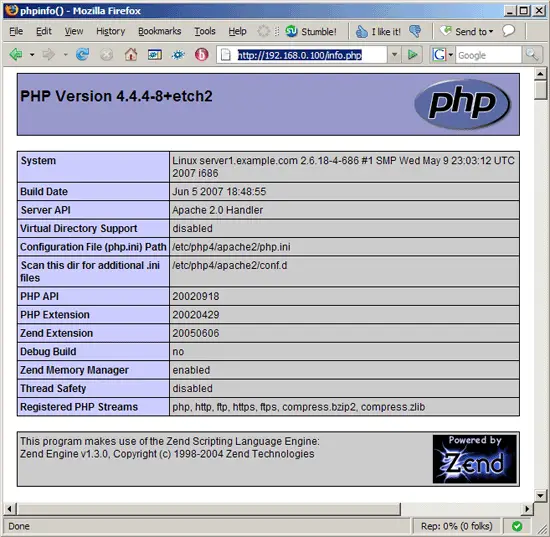The image size is (550, 537).
Task: Click the green Back arrow button
Action: [x=16, y=55]
